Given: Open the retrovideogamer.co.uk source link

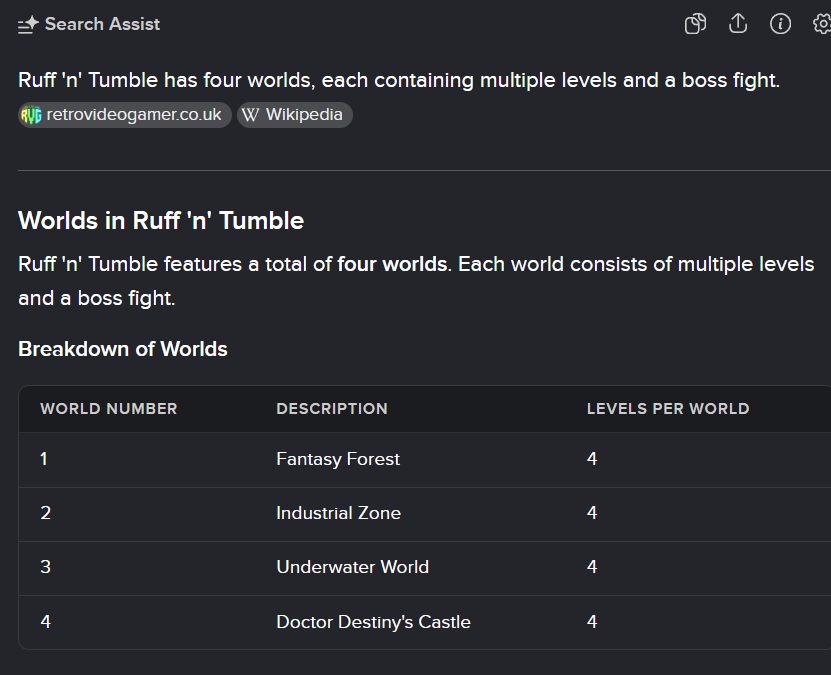Looking at the screenshot, I should [134, 115].
